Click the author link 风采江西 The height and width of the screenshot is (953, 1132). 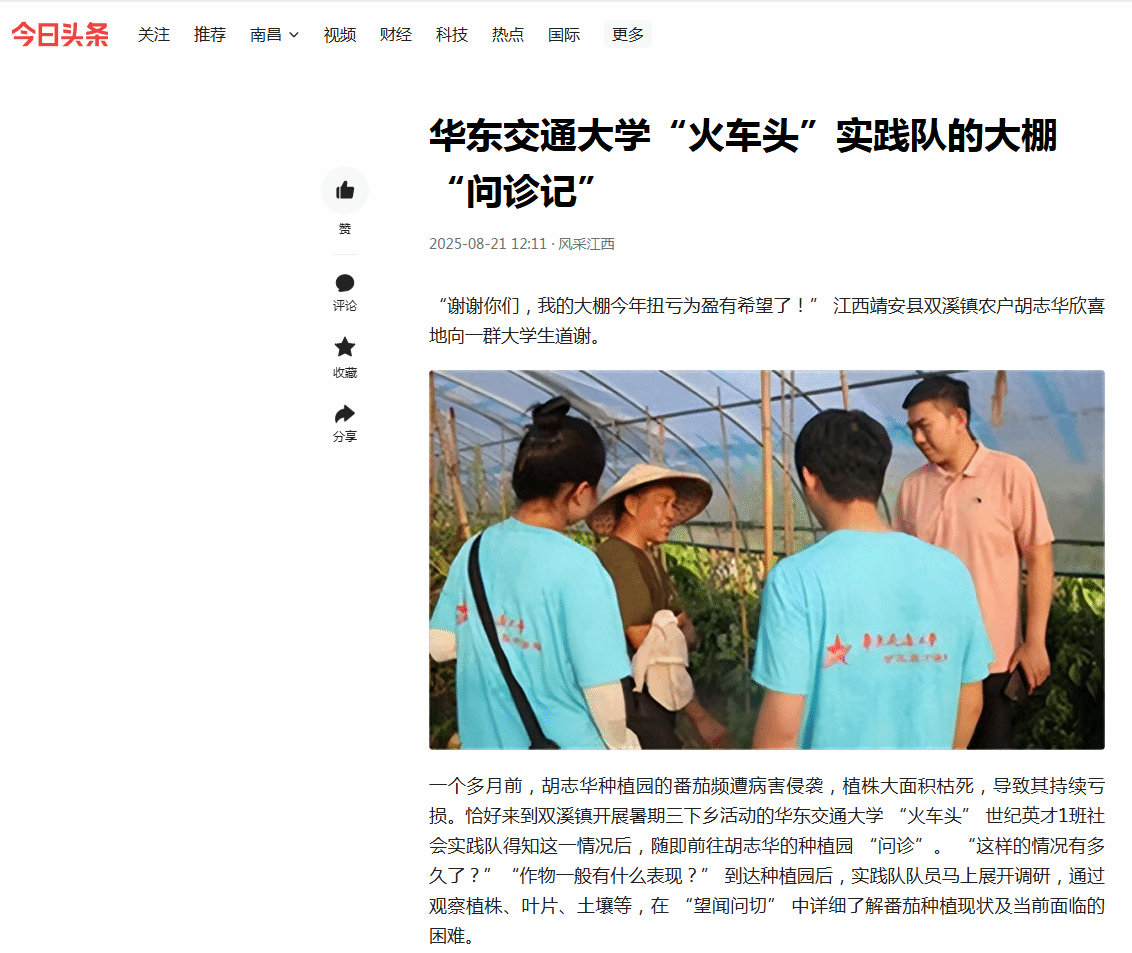coord(586,244)
